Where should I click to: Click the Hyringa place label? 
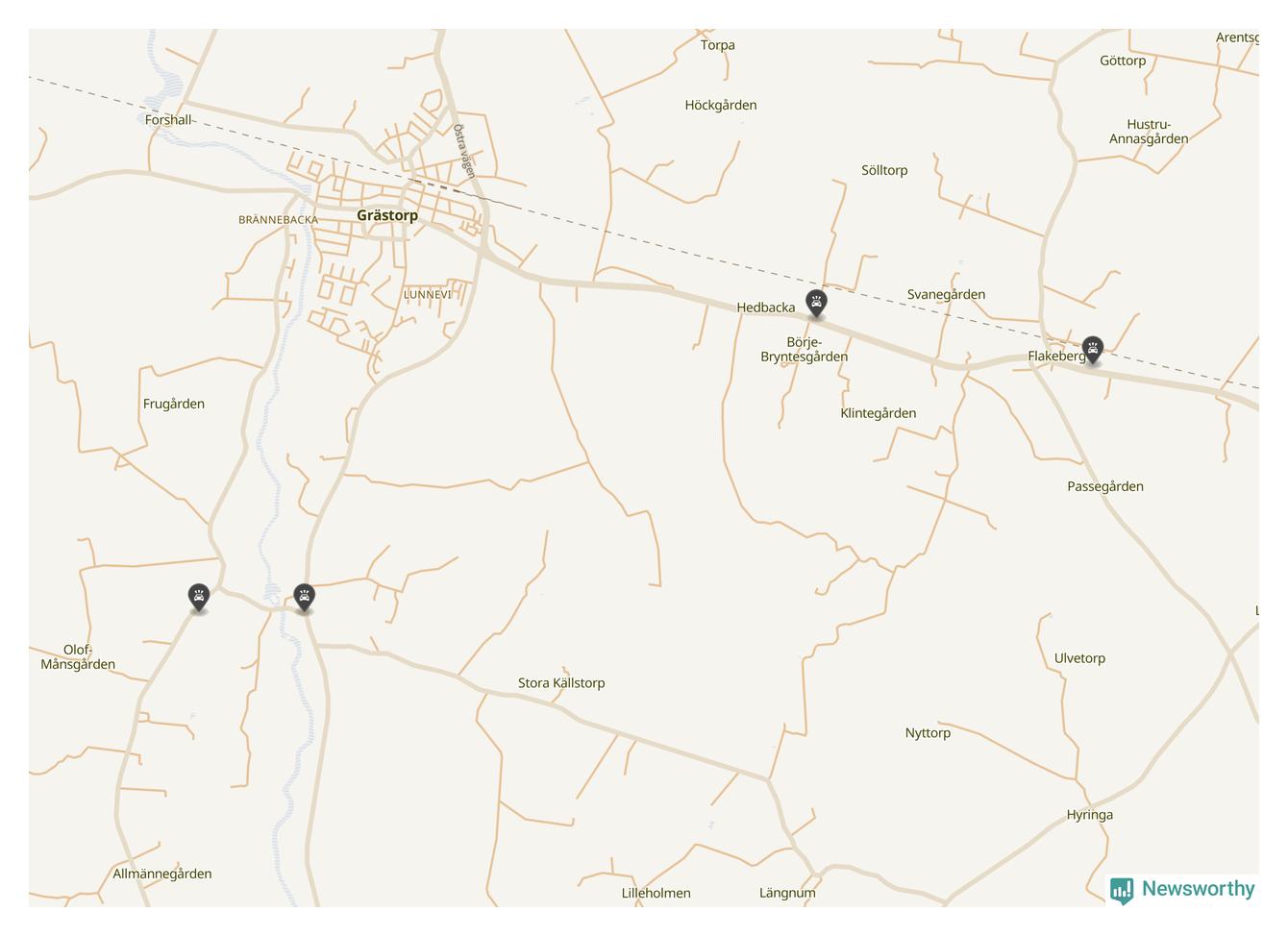tap(1090, 815)
